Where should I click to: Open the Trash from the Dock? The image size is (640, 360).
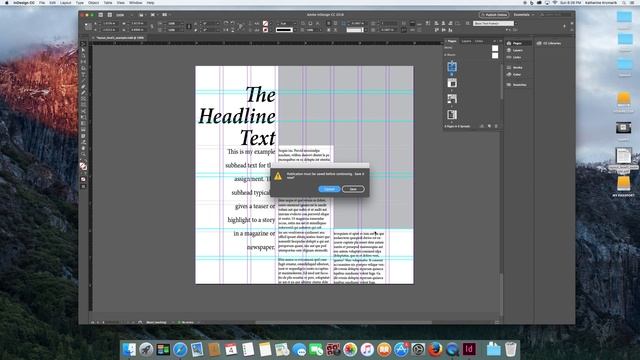click(511, 349)
